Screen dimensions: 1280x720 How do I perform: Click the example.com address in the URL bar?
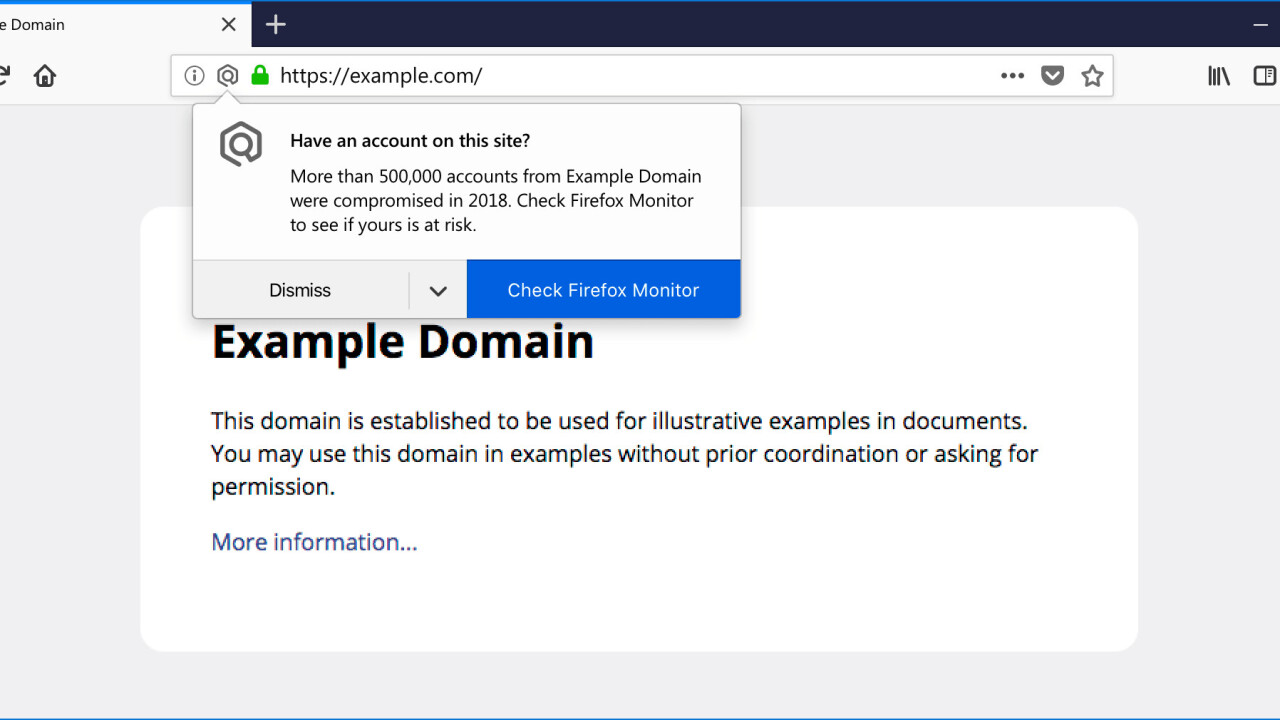coord(381,76)
